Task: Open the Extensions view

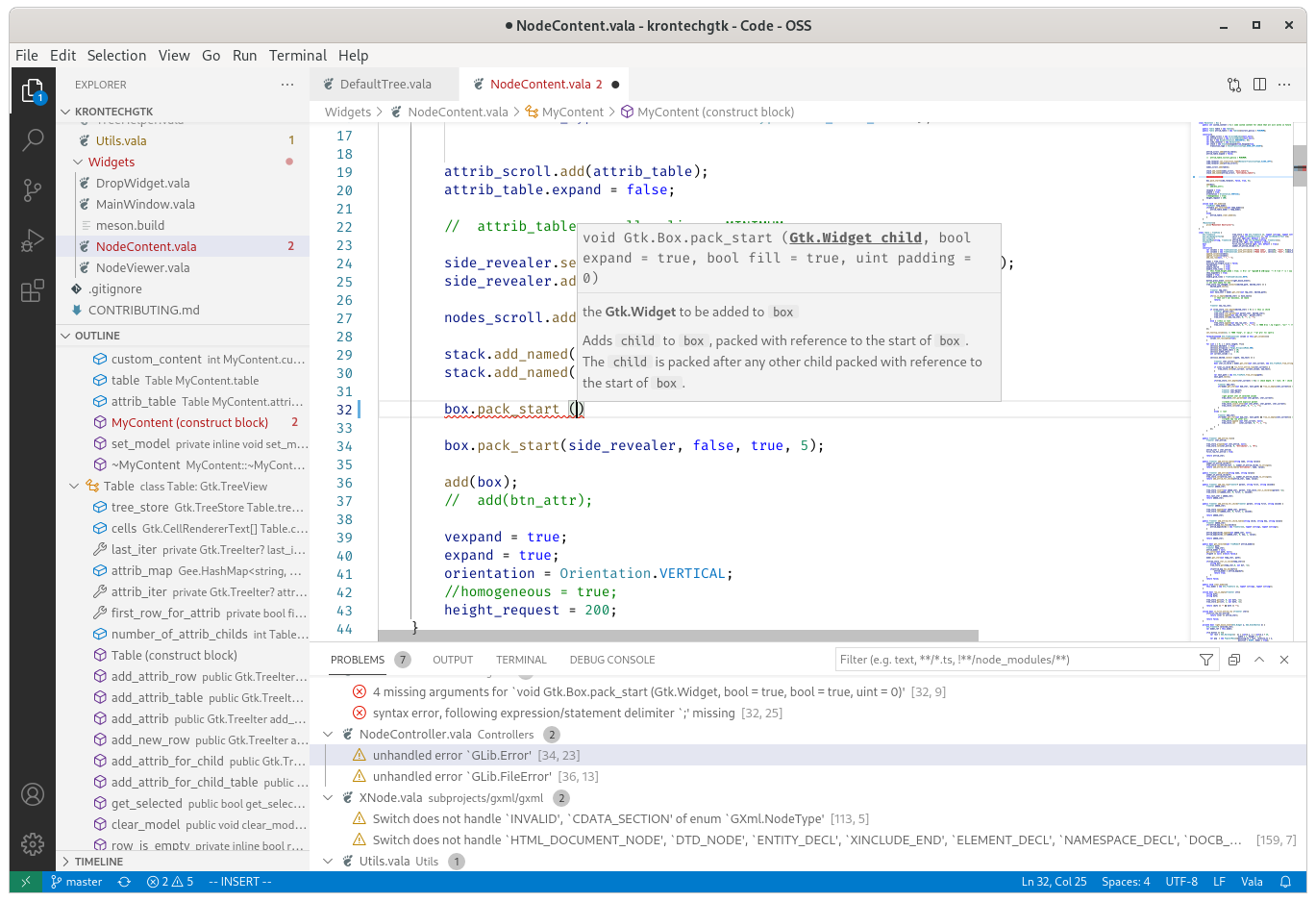Action: (33, 290)
